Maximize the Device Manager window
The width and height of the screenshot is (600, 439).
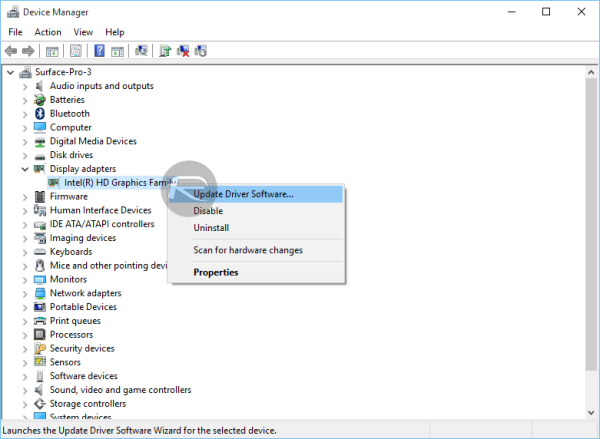tap(546, 12)
